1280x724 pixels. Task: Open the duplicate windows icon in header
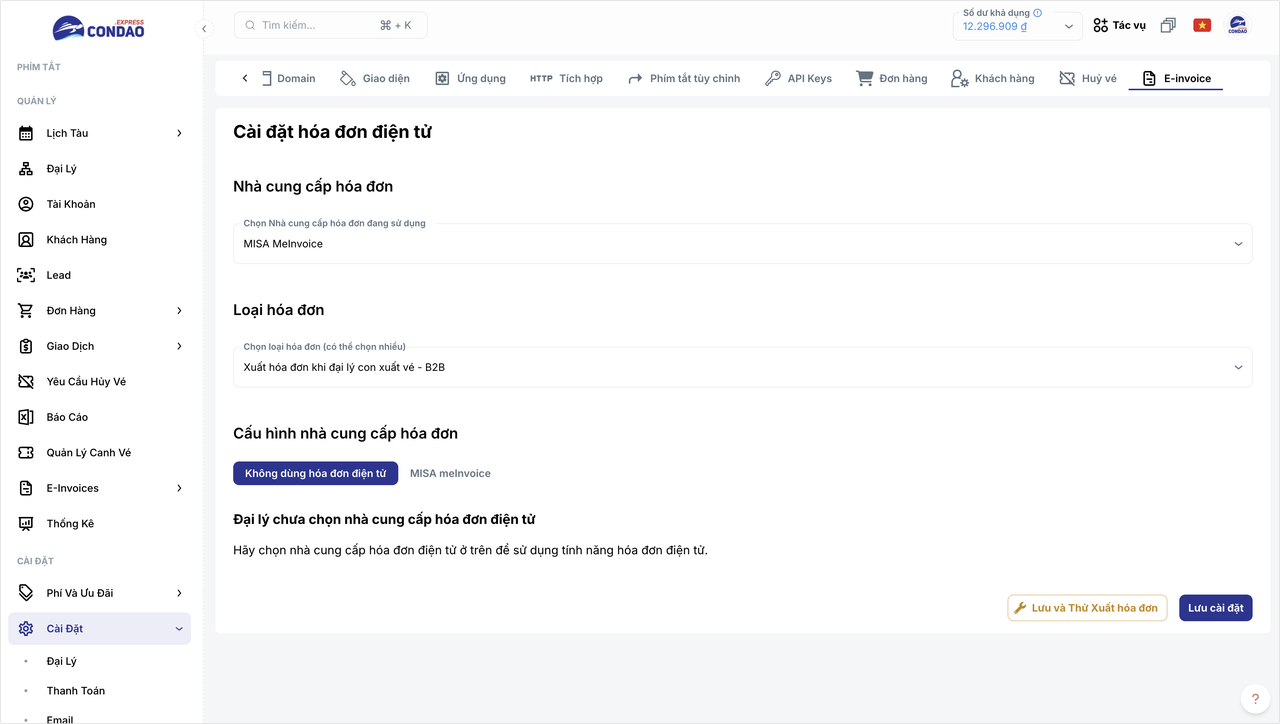tap(1168, 25)
